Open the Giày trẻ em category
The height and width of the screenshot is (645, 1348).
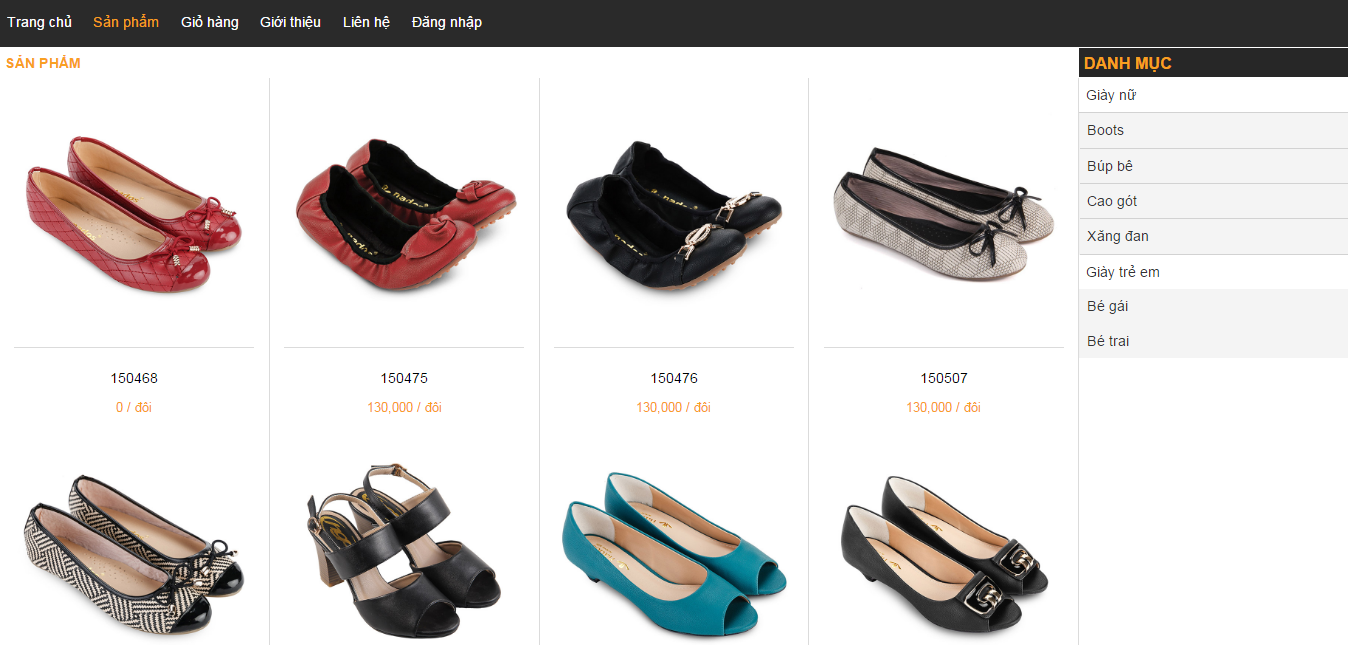tap(1213, 272)
